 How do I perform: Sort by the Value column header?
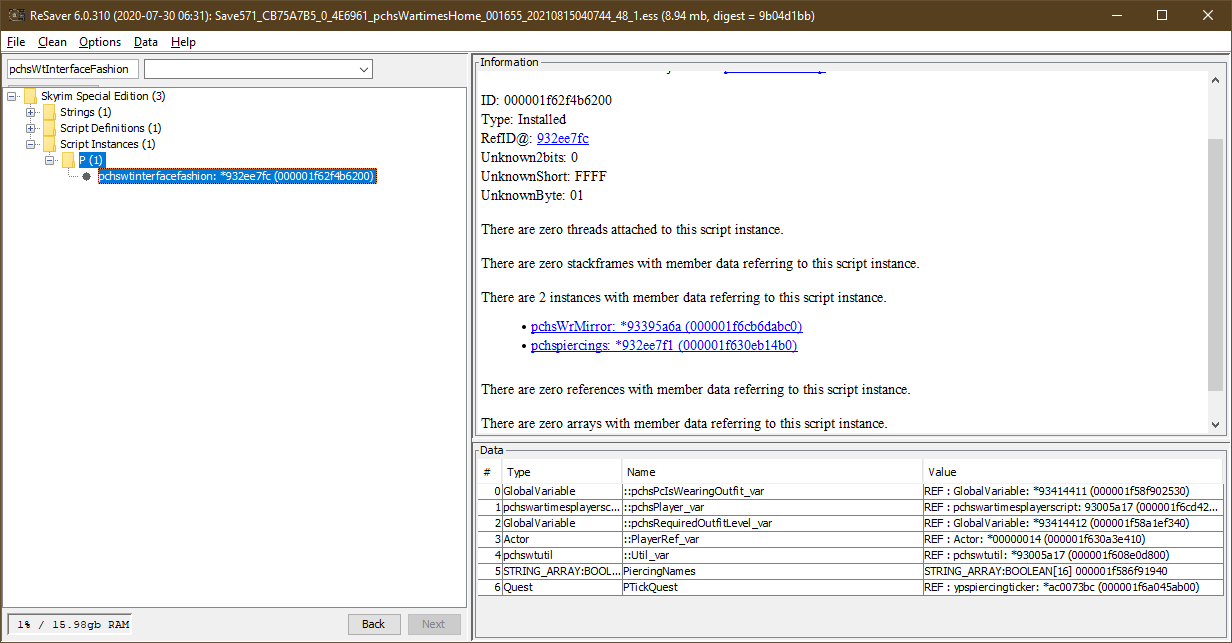click(1073, 472)
